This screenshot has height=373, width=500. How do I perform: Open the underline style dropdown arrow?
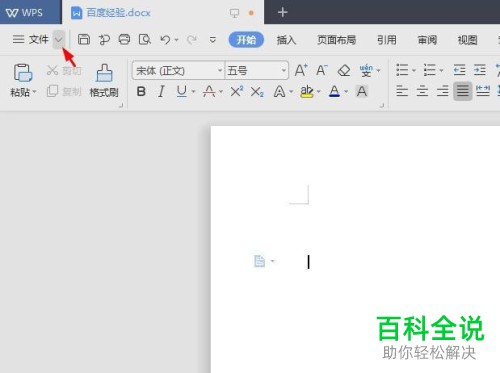193,91
